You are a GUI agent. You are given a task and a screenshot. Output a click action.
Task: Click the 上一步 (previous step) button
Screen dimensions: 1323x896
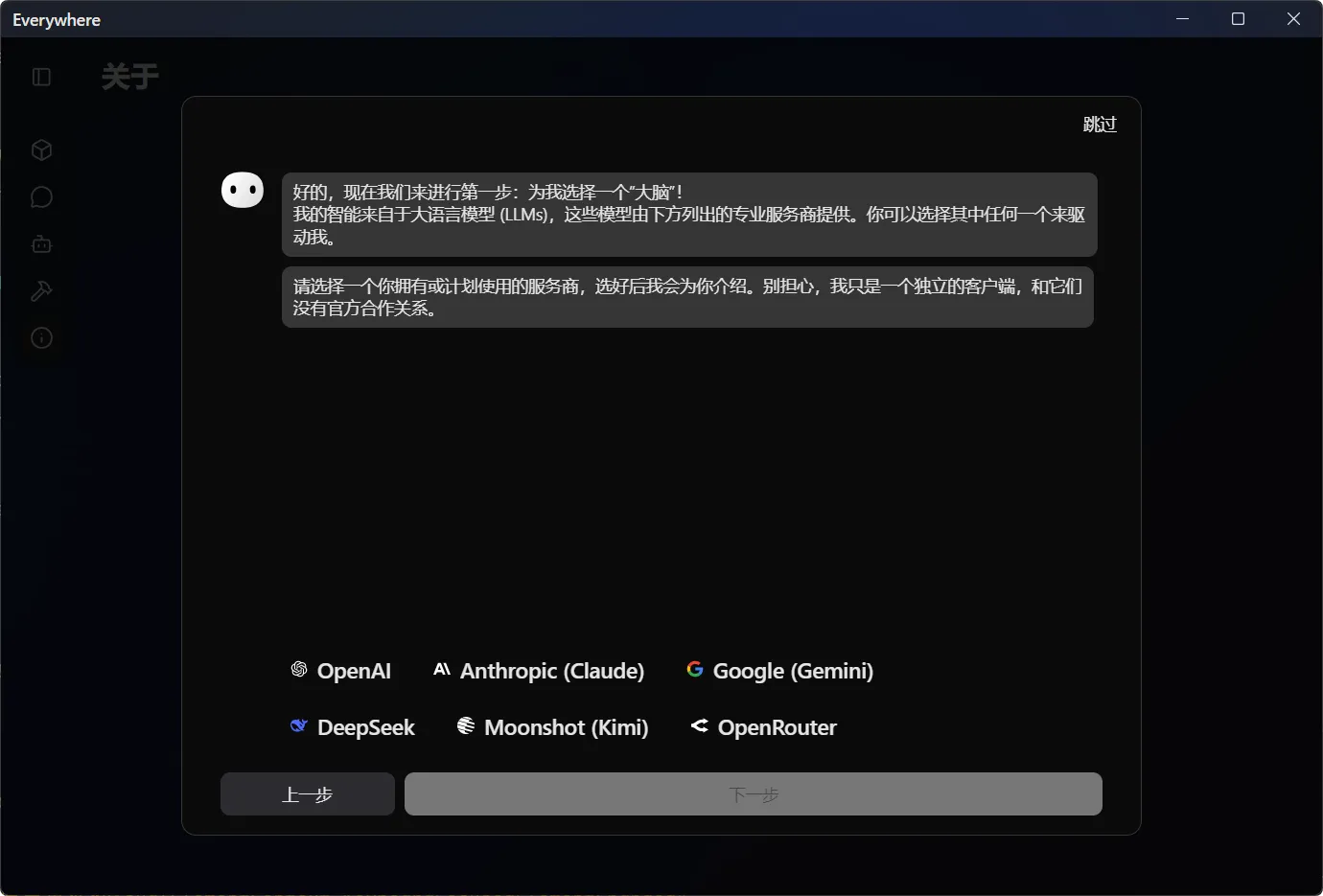307,793
